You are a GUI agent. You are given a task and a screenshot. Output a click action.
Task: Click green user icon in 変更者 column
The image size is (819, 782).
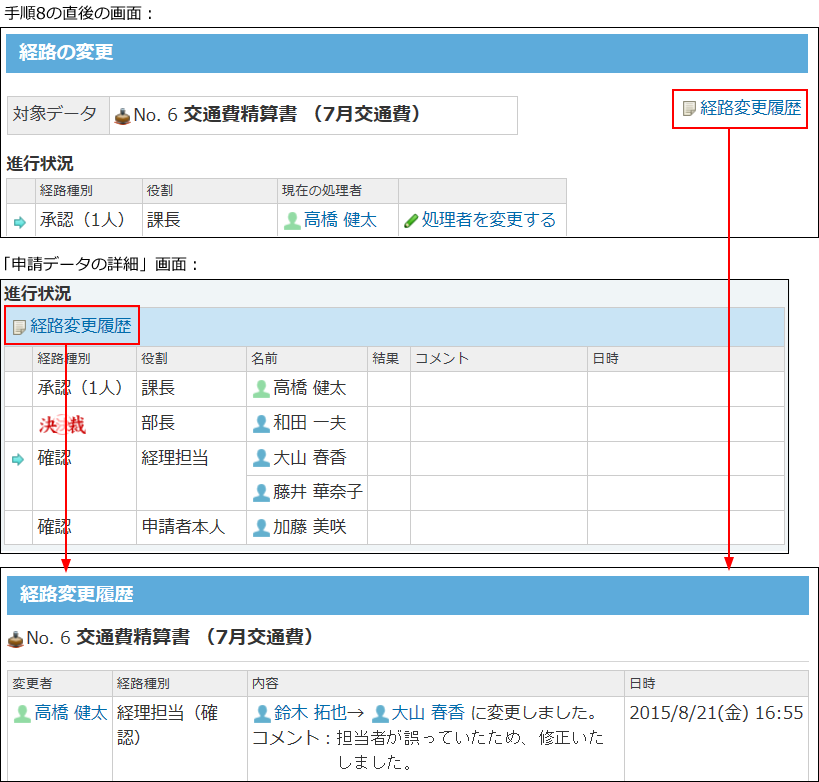[x=22, y=714]
